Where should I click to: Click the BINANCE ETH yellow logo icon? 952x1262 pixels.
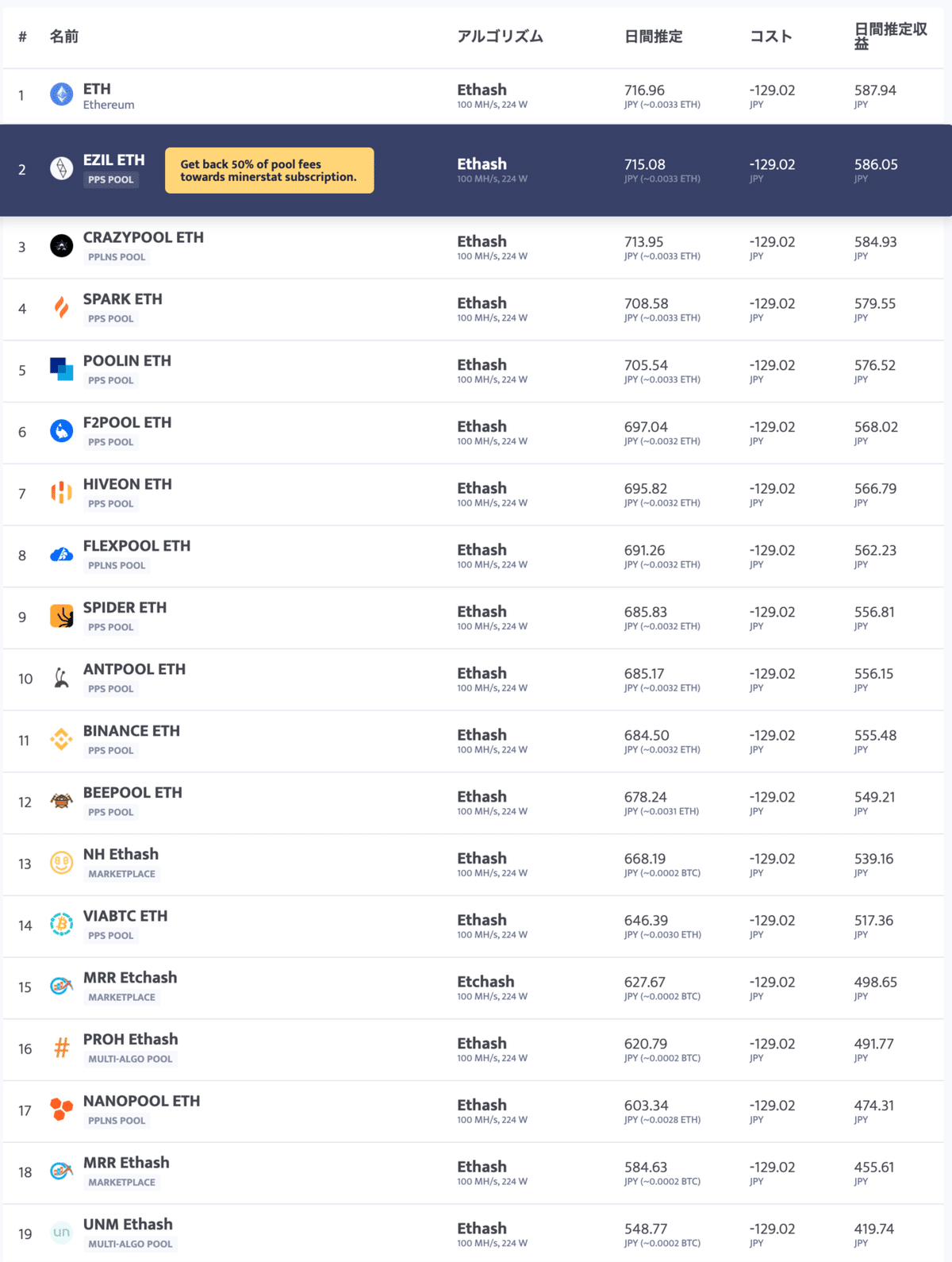point(61,740)
